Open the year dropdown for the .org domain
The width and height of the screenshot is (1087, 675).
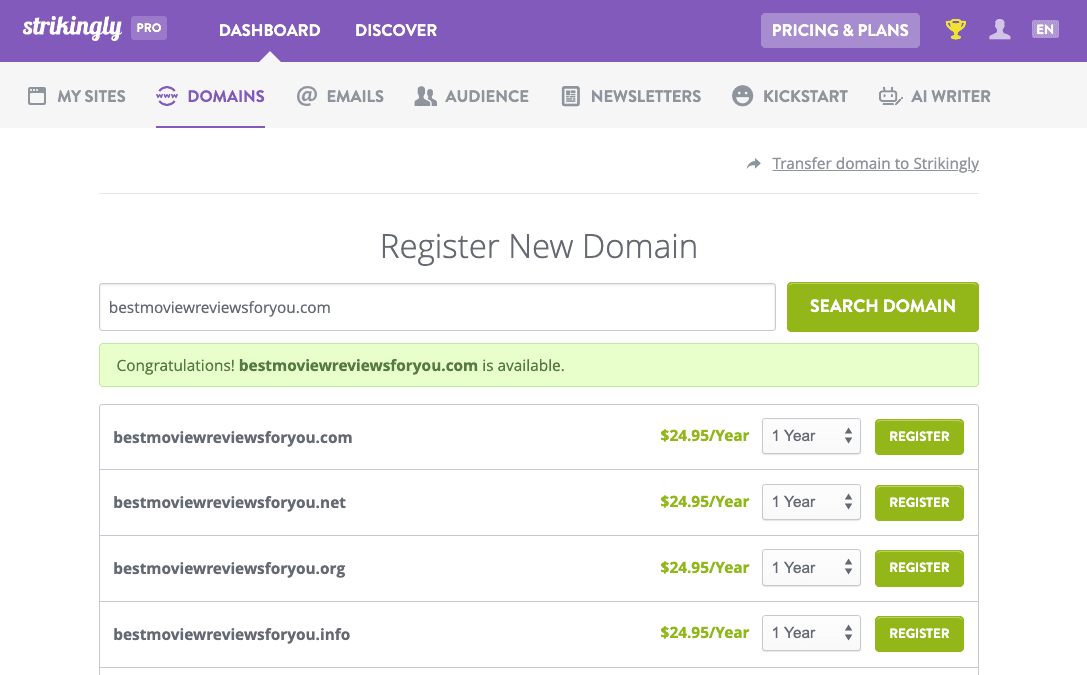(x=811, y=567)
